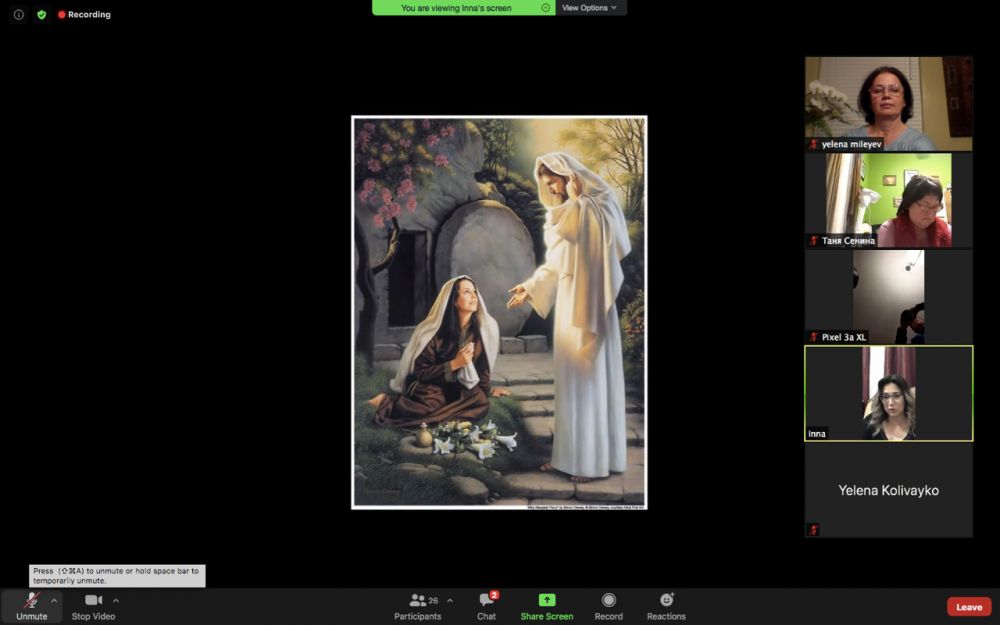Select Inna's highlighted video thumbnail
The height and width of the screenshot is (625, 1000).
tap(888, 393)
